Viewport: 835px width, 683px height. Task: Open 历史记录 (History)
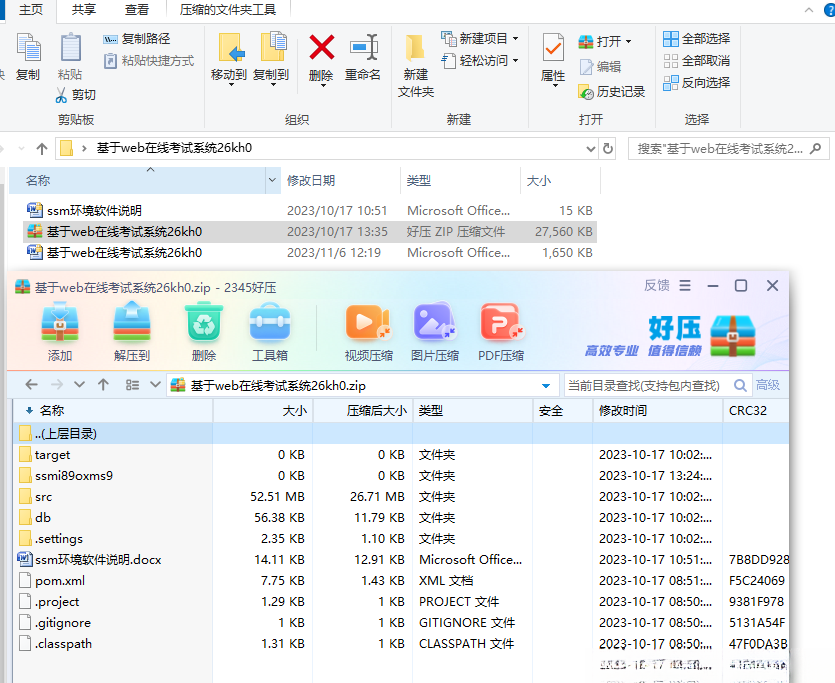coord(611,92)
